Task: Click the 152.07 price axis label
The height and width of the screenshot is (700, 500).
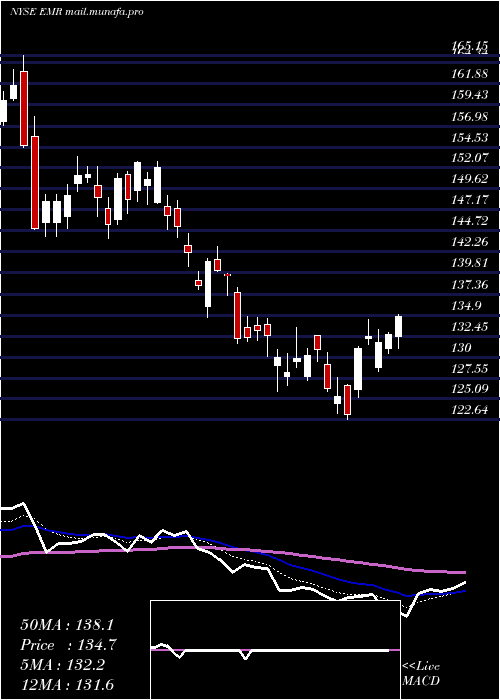Action: pyautogui.click(x=469, y=158)
